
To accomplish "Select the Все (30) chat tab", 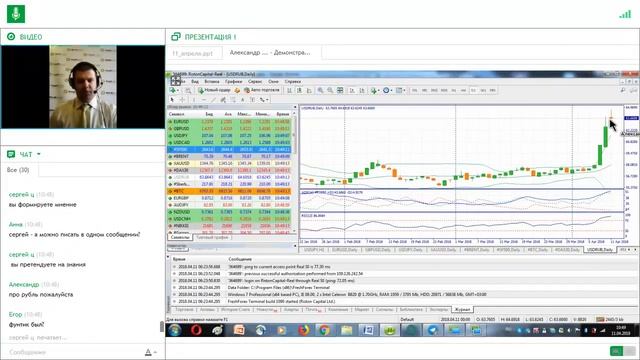I will coord(18,170).
